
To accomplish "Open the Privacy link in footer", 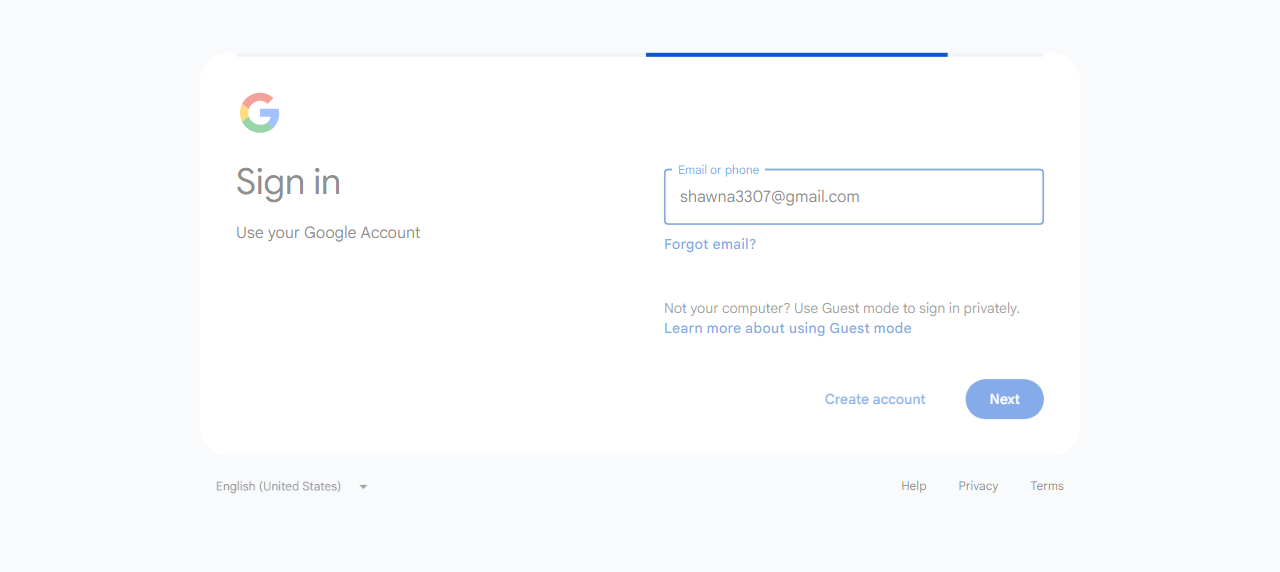I will pyautogui.click(x=978, y=486).
